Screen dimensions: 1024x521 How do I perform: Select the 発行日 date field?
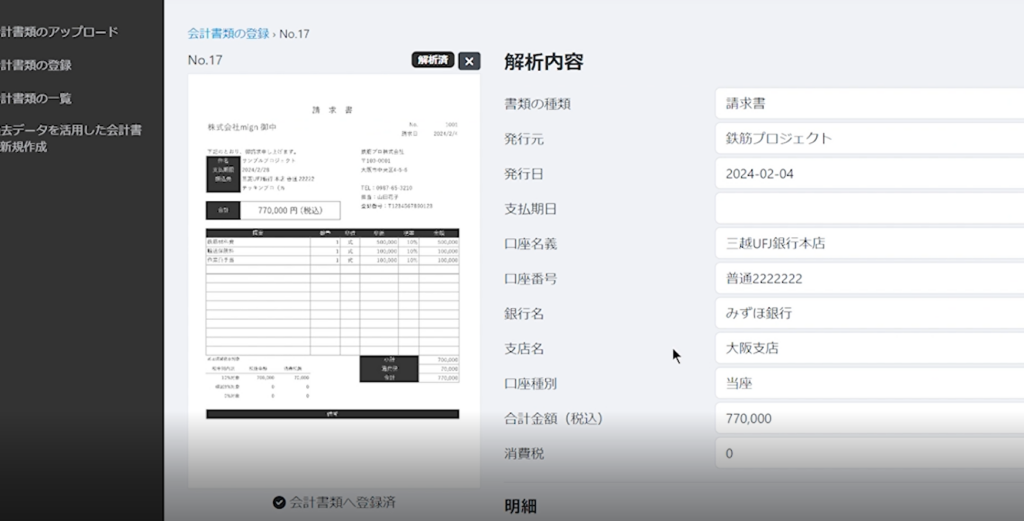tap(868, 174)
